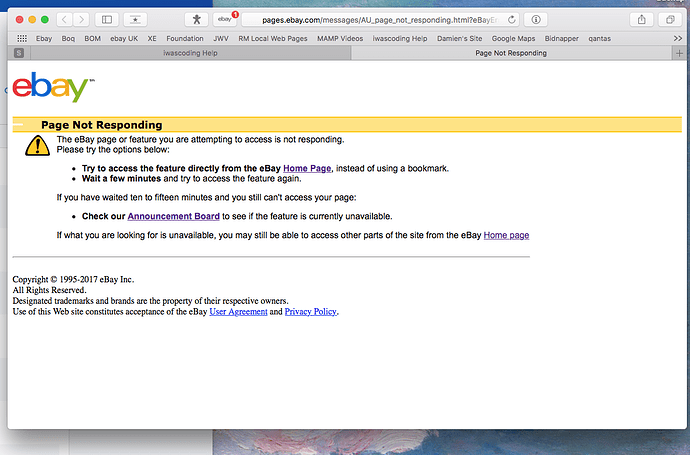Open the Ebay bookmark
The width and height of the screenshot is (690, 455).
click(x=44, y=38)
